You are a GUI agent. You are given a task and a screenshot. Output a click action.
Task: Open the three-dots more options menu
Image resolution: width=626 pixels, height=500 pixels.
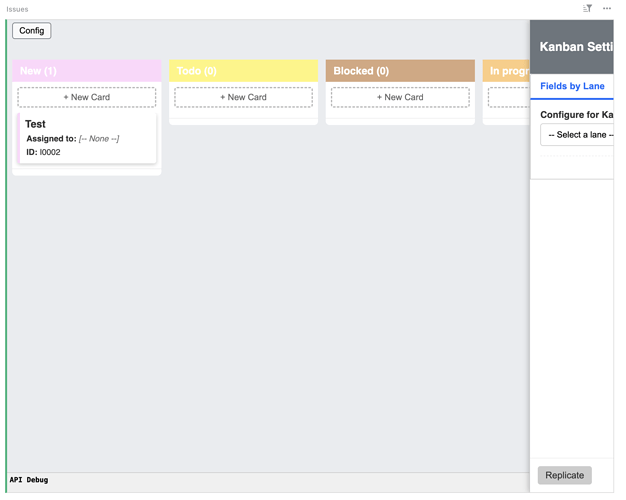607,8
